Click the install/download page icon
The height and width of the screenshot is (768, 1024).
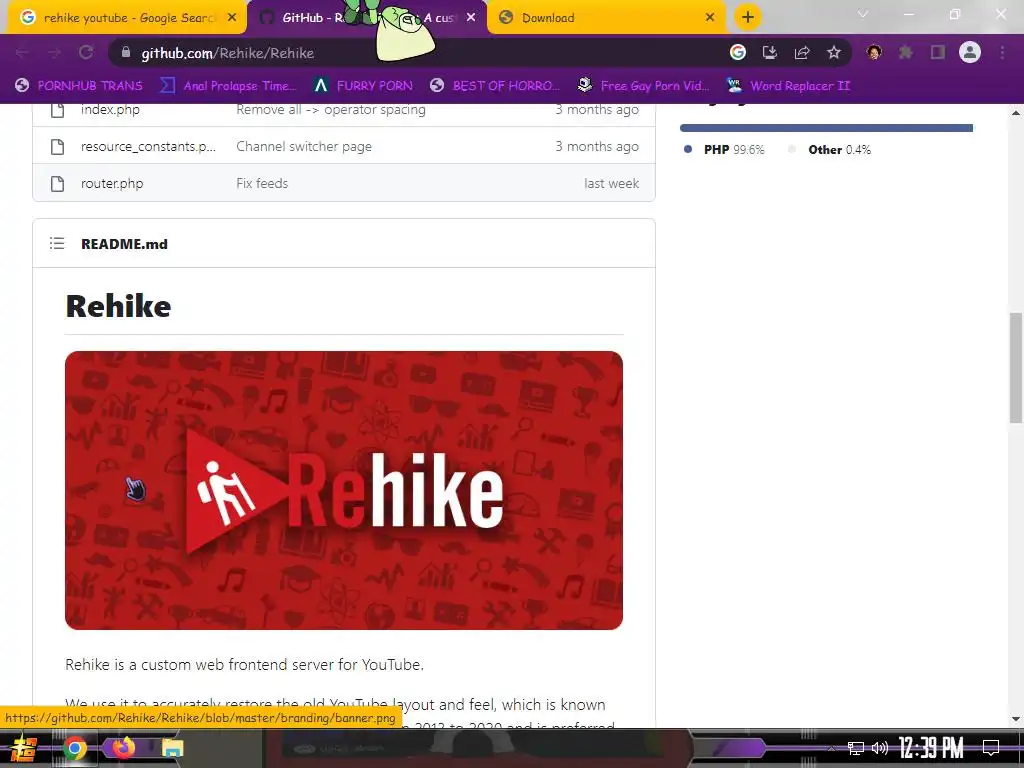[x=770, y=53]
